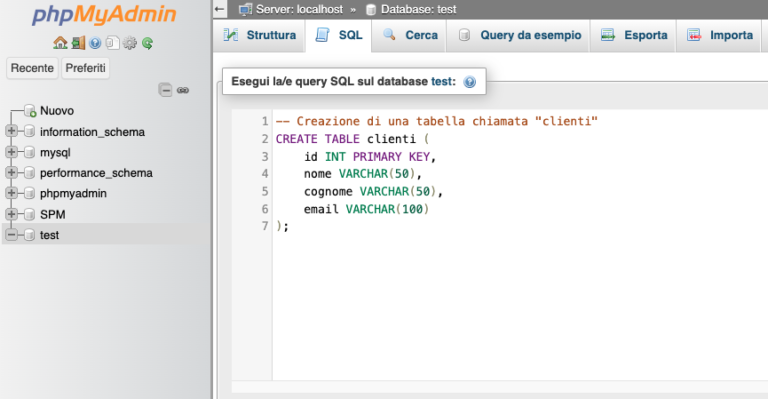
Task: Click database icon in breadcrumb
Action: coord(371,9)
